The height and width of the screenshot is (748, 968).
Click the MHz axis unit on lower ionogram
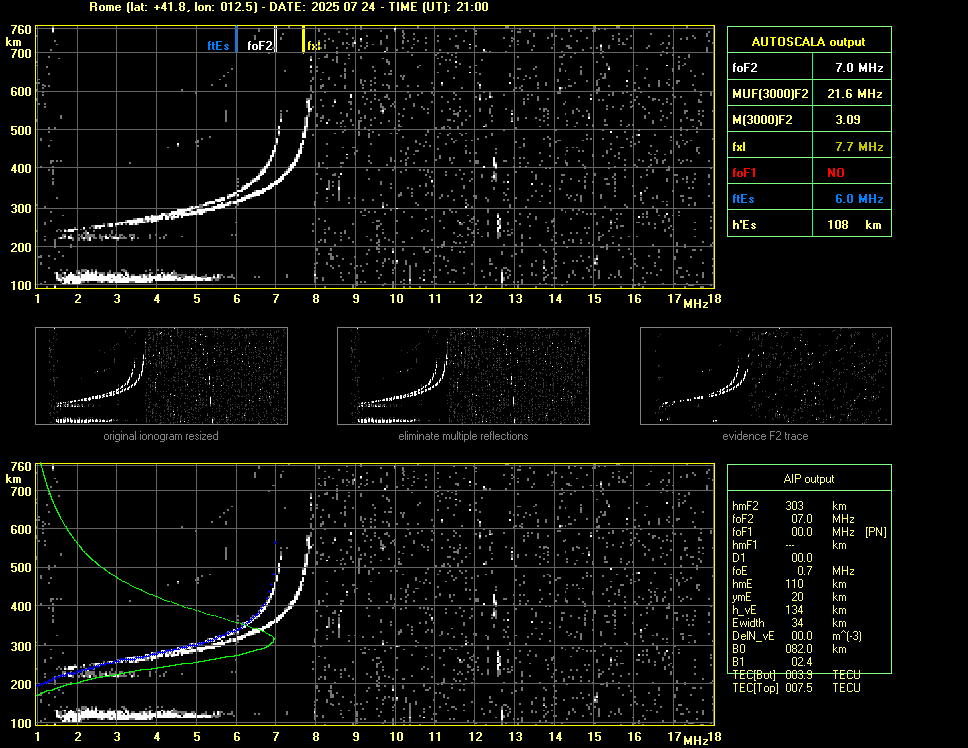tap(695, 740)
